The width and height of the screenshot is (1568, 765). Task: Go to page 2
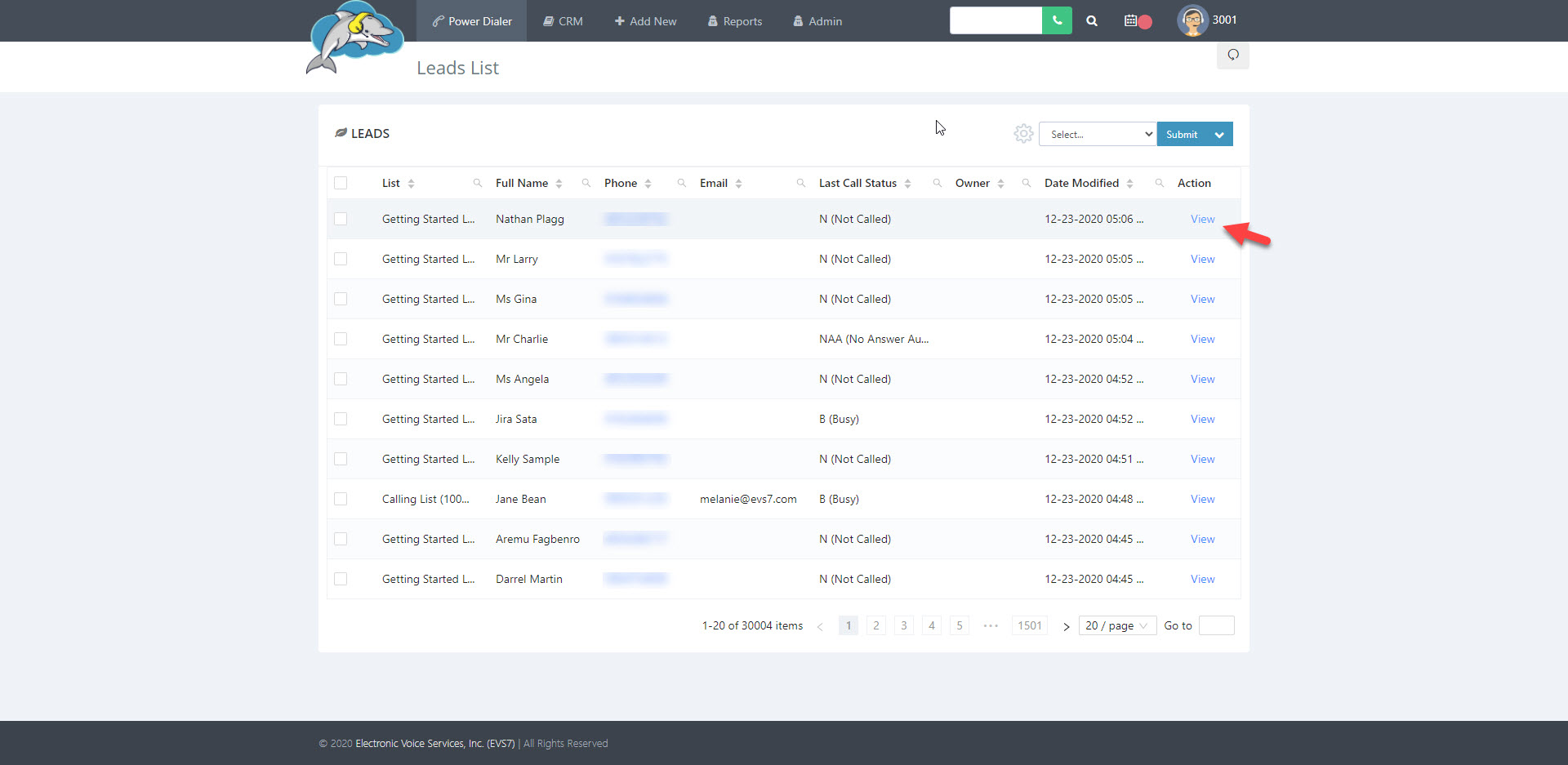click(876, 625)
